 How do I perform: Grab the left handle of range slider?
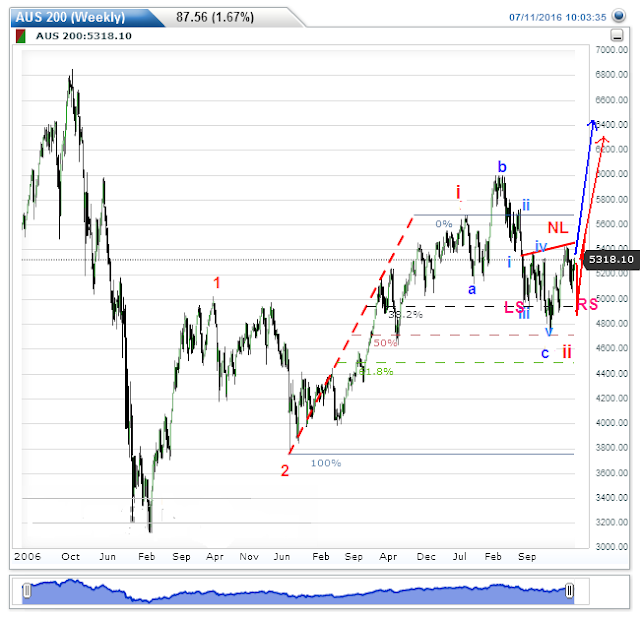pos(27,590)
